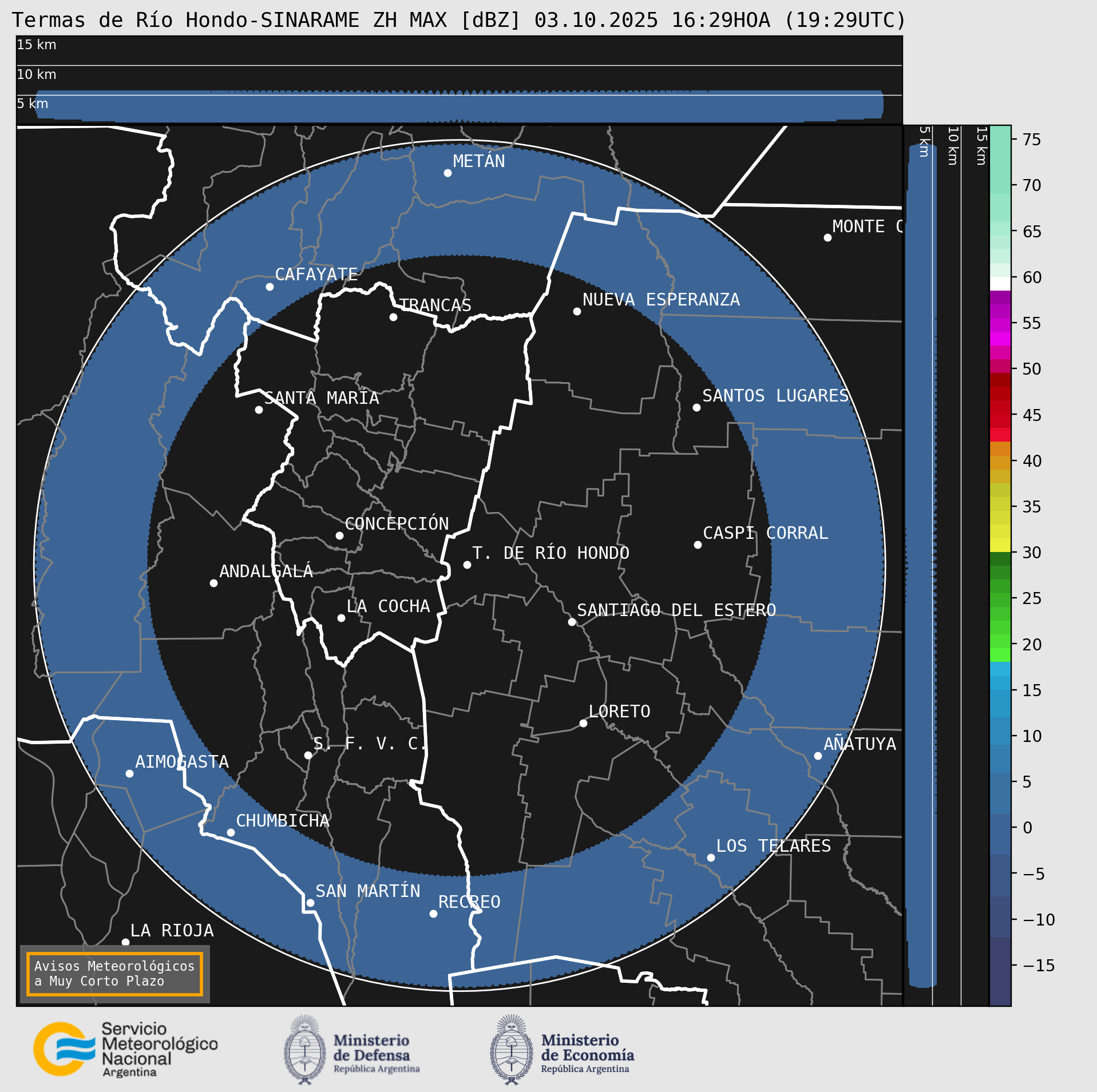Viewport: 1097px width, 1092px height.
Task: Select the Andalgalá marker dot
Action: (213, 583)
